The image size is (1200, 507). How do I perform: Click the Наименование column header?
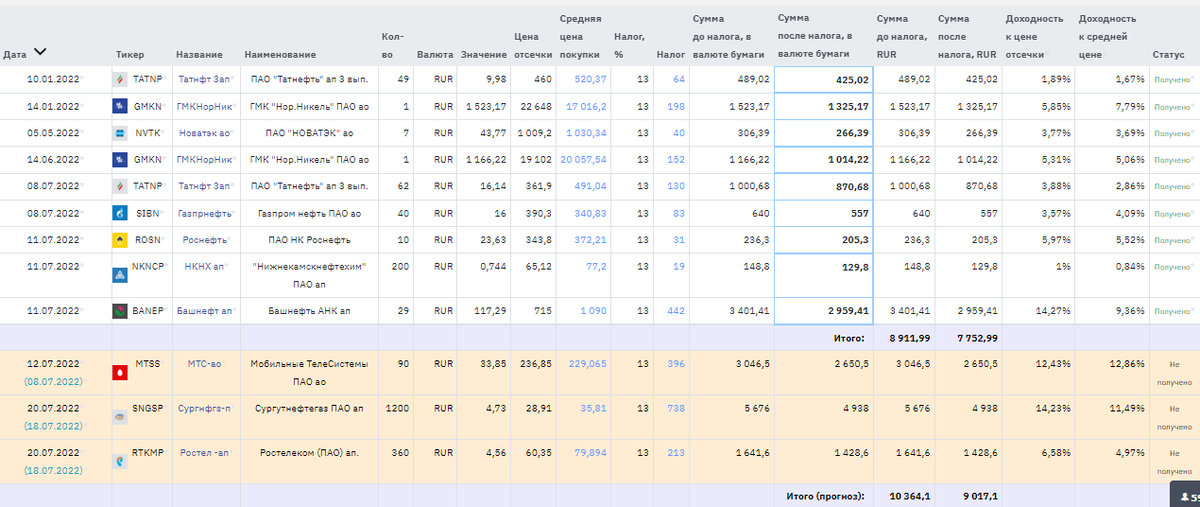click(x=280, y=54)
